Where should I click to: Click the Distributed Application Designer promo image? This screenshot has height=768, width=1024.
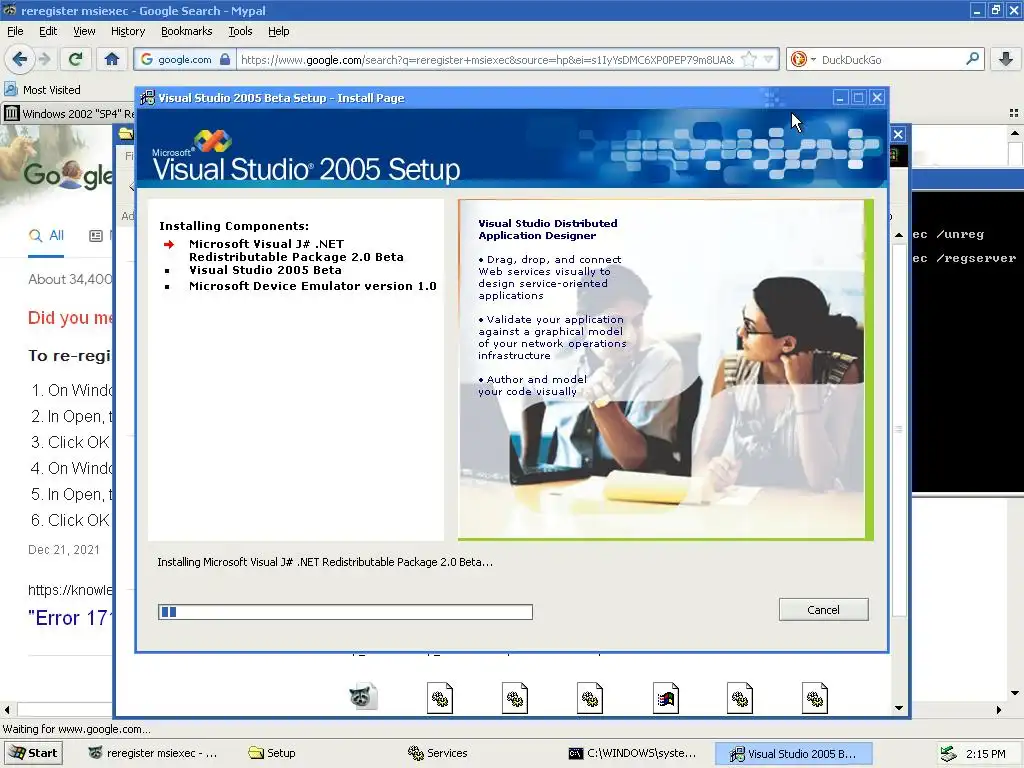pos(665,370)
